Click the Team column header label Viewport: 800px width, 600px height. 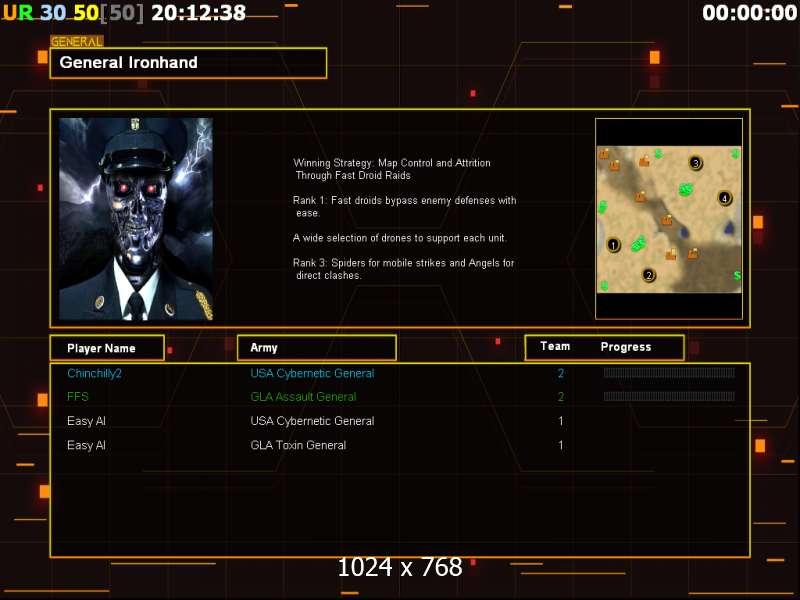coord(555,346)
